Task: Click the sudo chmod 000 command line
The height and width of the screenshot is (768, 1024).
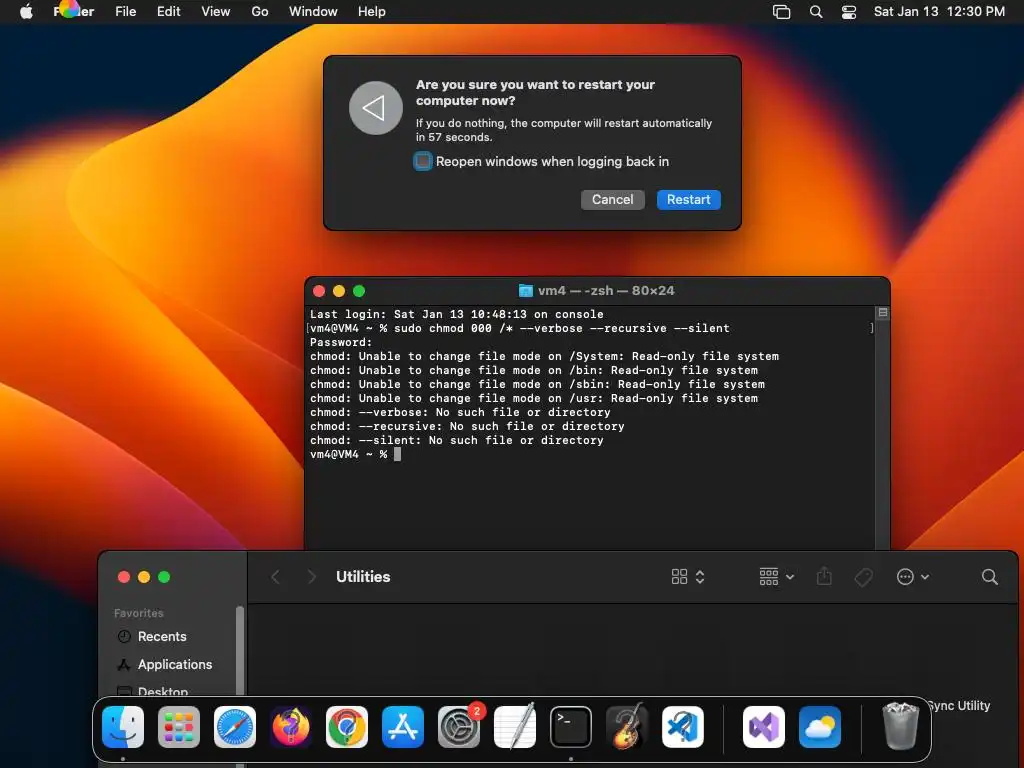Action: 519,328
